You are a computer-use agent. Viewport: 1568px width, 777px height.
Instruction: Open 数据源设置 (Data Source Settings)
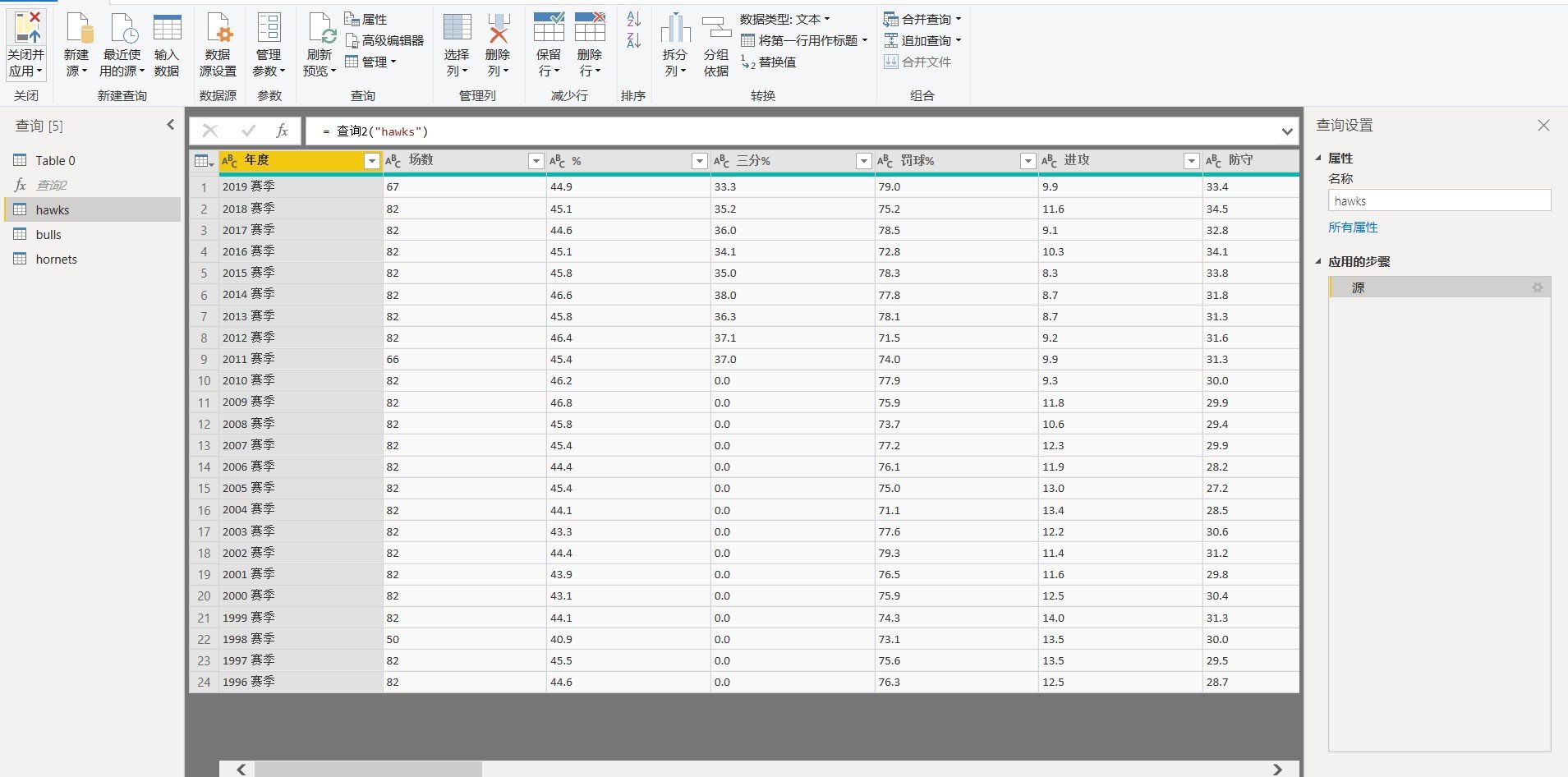[218, 29]
